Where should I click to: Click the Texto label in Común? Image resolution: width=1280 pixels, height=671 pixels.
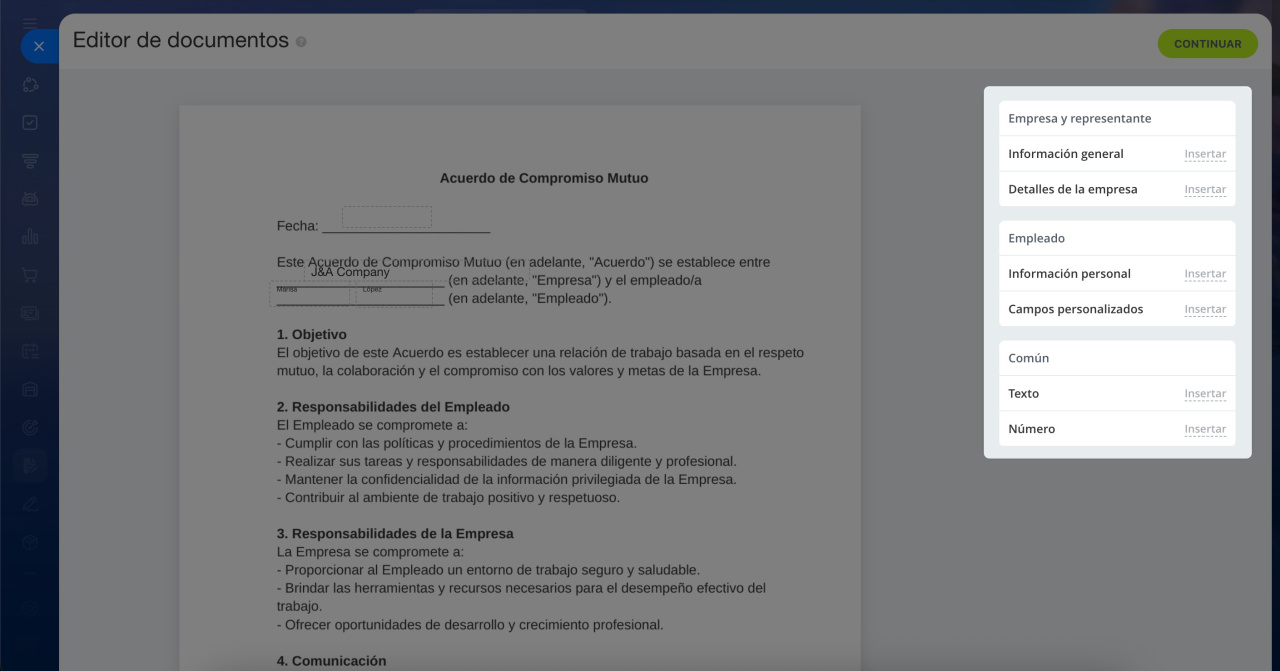(1024, 394)
